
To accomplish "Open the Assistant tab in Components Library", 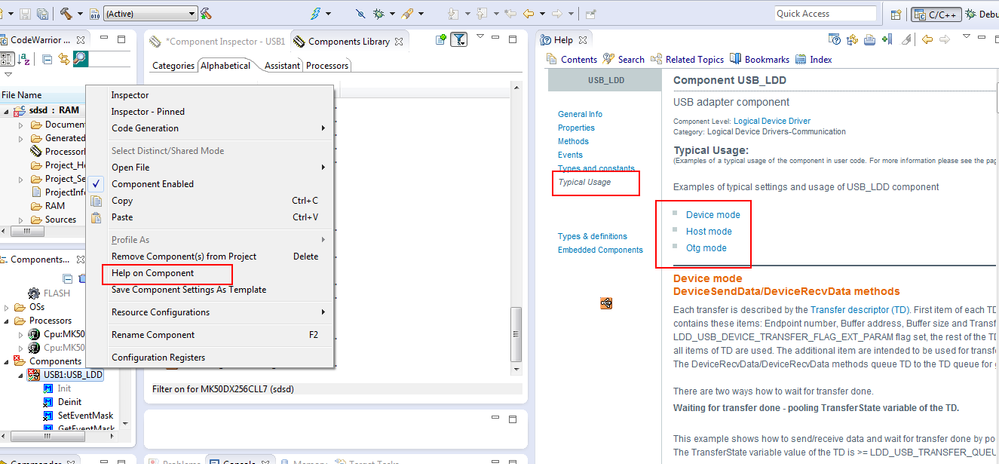I will point(282,66).
